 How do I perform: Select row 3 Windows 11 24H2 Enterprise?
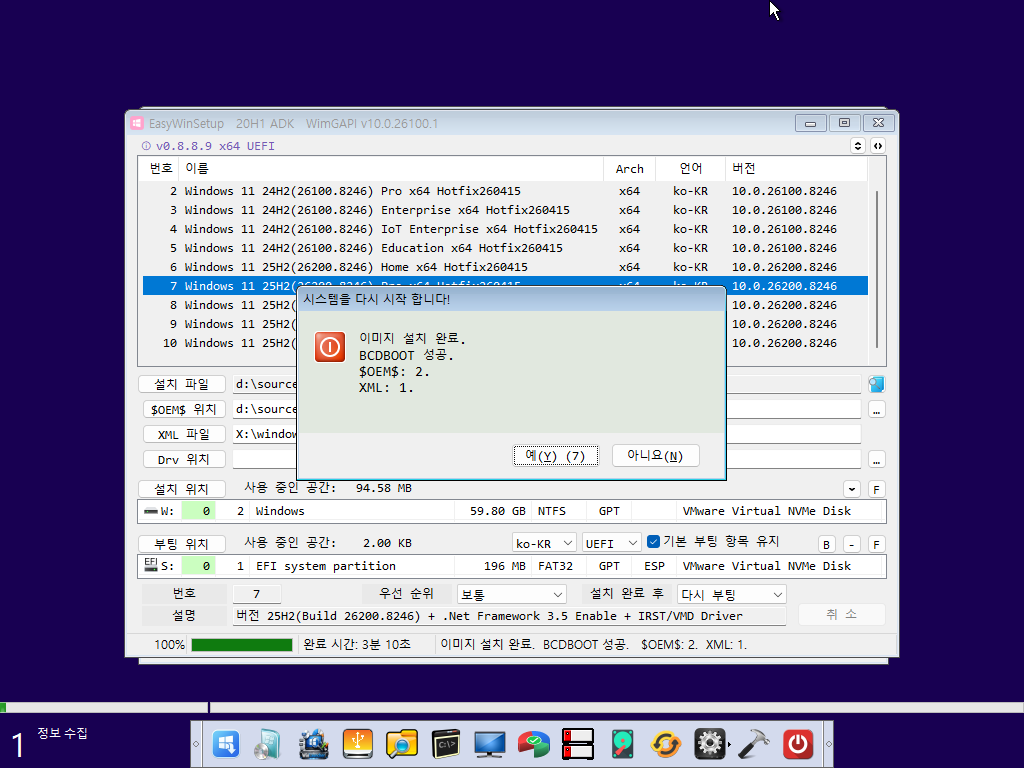(505, 210)
